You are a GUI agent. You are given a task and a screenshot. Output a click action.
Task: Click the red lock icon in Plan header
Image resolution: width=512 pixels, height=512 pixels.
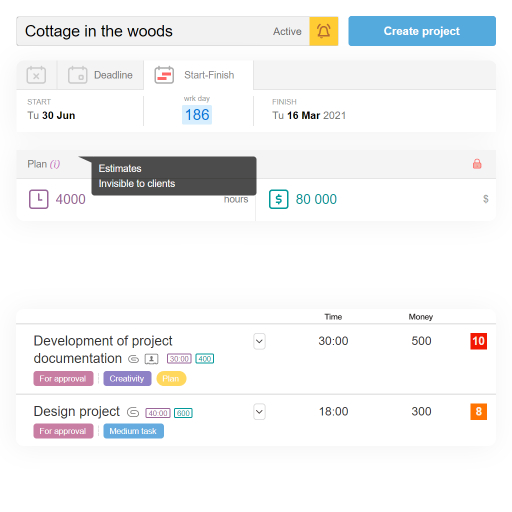(477, 164)
